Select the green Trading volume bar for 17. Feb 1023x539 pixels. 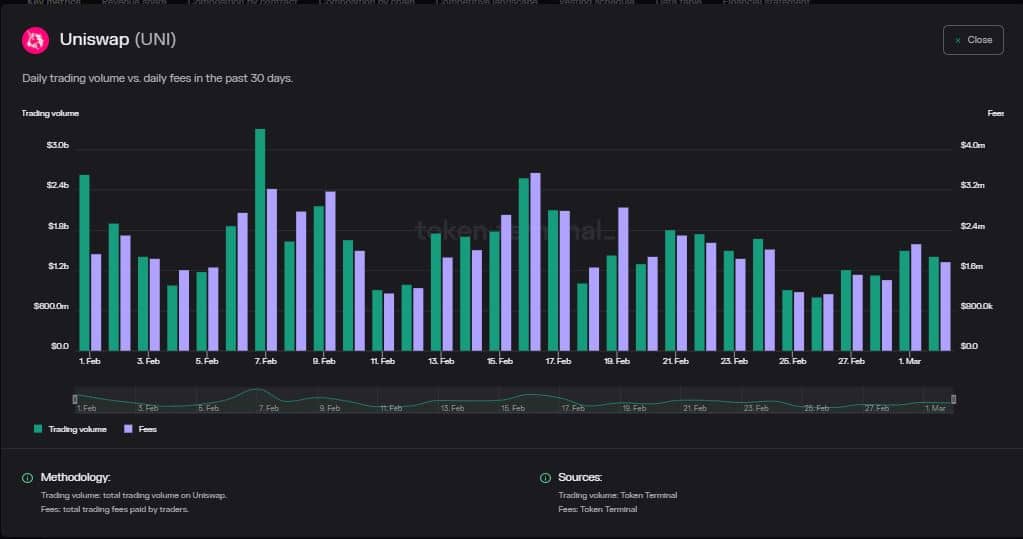coord(553,280)
